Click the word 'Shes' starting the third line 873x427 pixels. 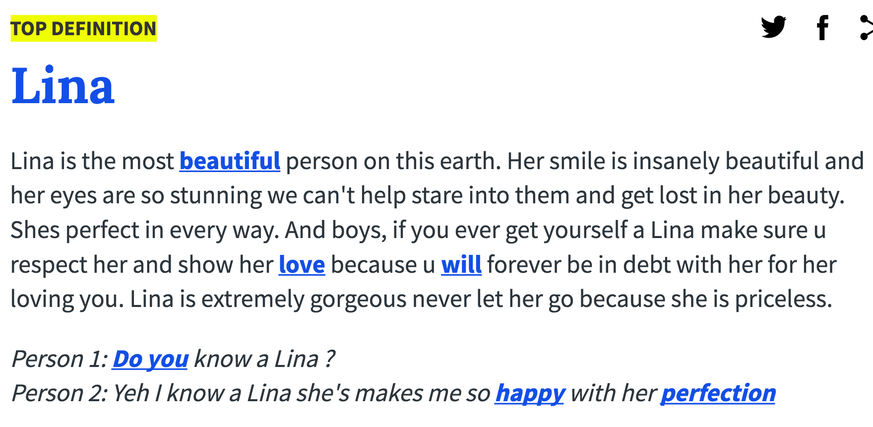35,230
